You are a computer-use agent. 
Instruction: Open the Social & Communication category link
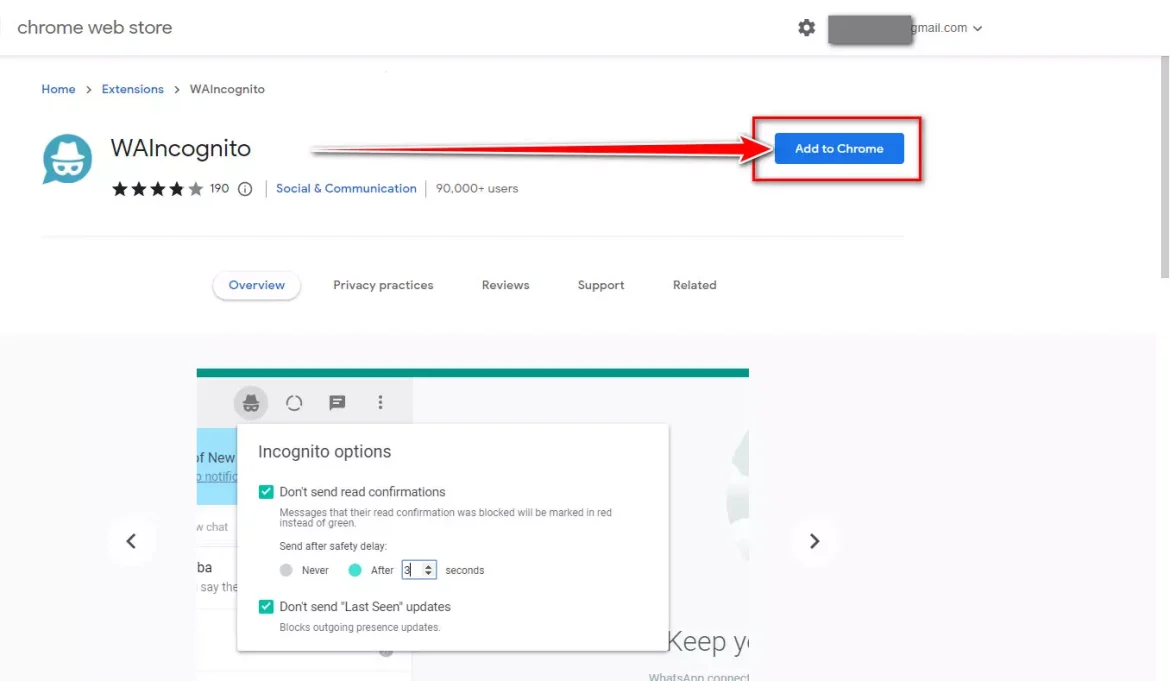click(346, 189)
